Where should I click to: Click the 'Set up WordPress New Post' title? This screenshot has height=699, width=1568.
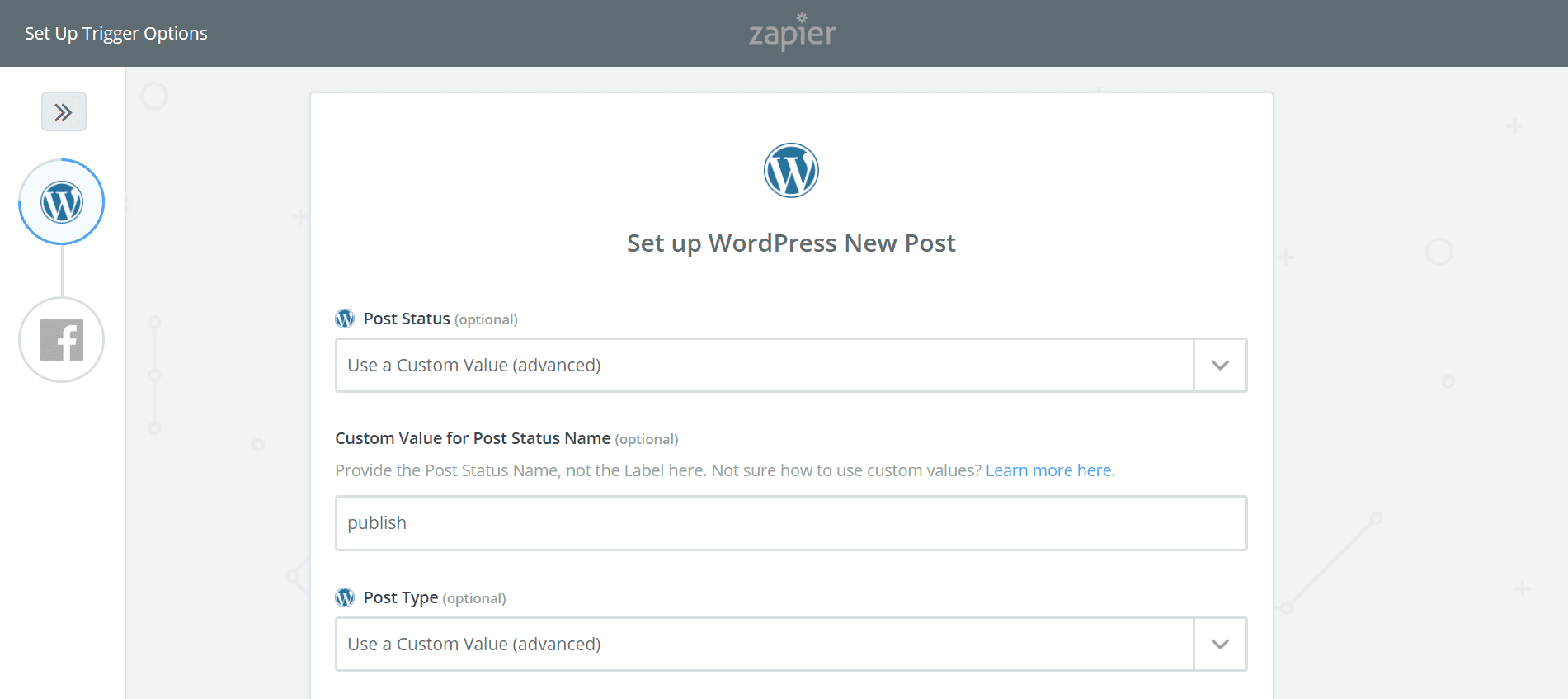click(x=790, y=243)
